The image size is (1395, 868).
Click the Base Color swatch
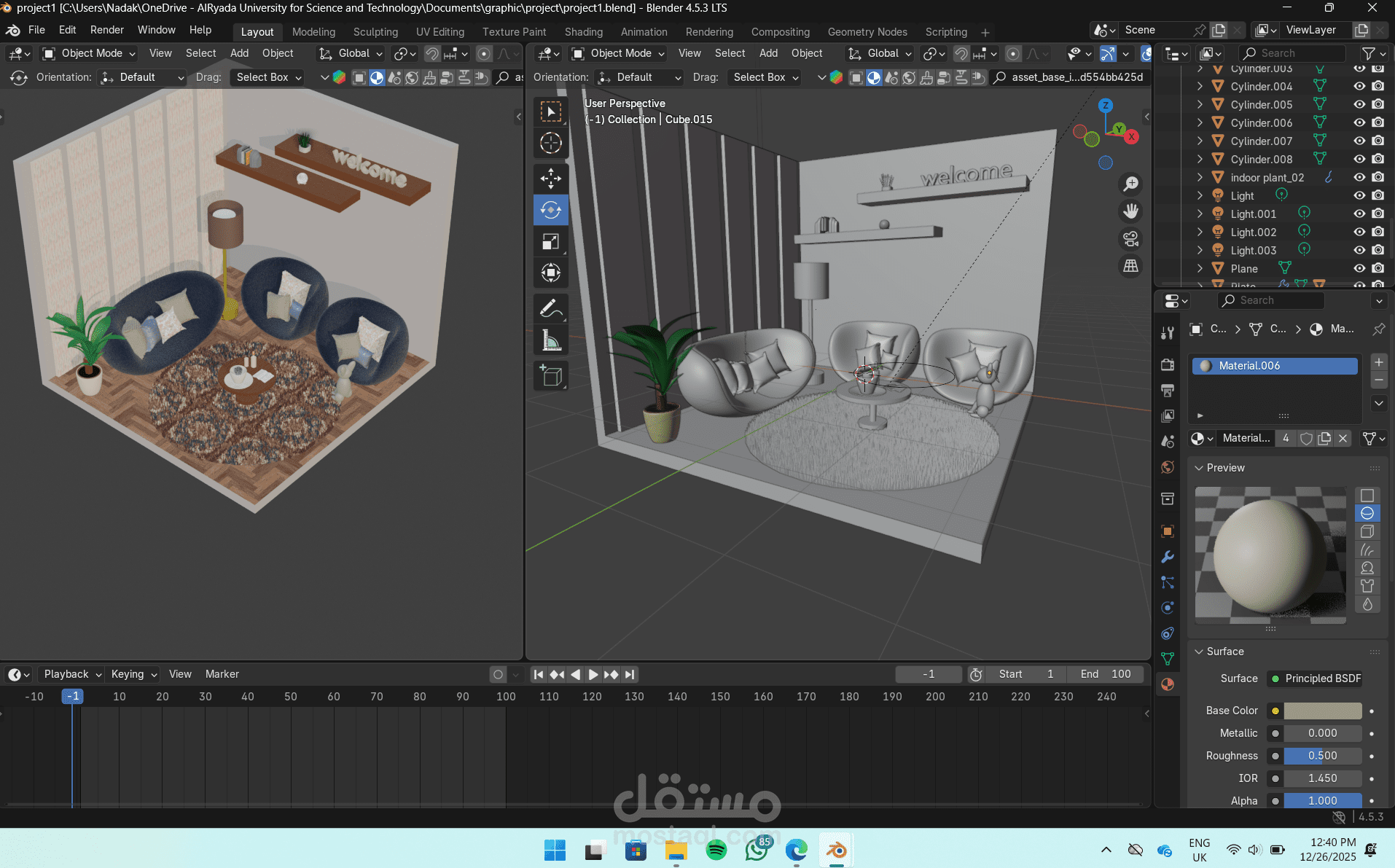click(x=1323, y=711)
